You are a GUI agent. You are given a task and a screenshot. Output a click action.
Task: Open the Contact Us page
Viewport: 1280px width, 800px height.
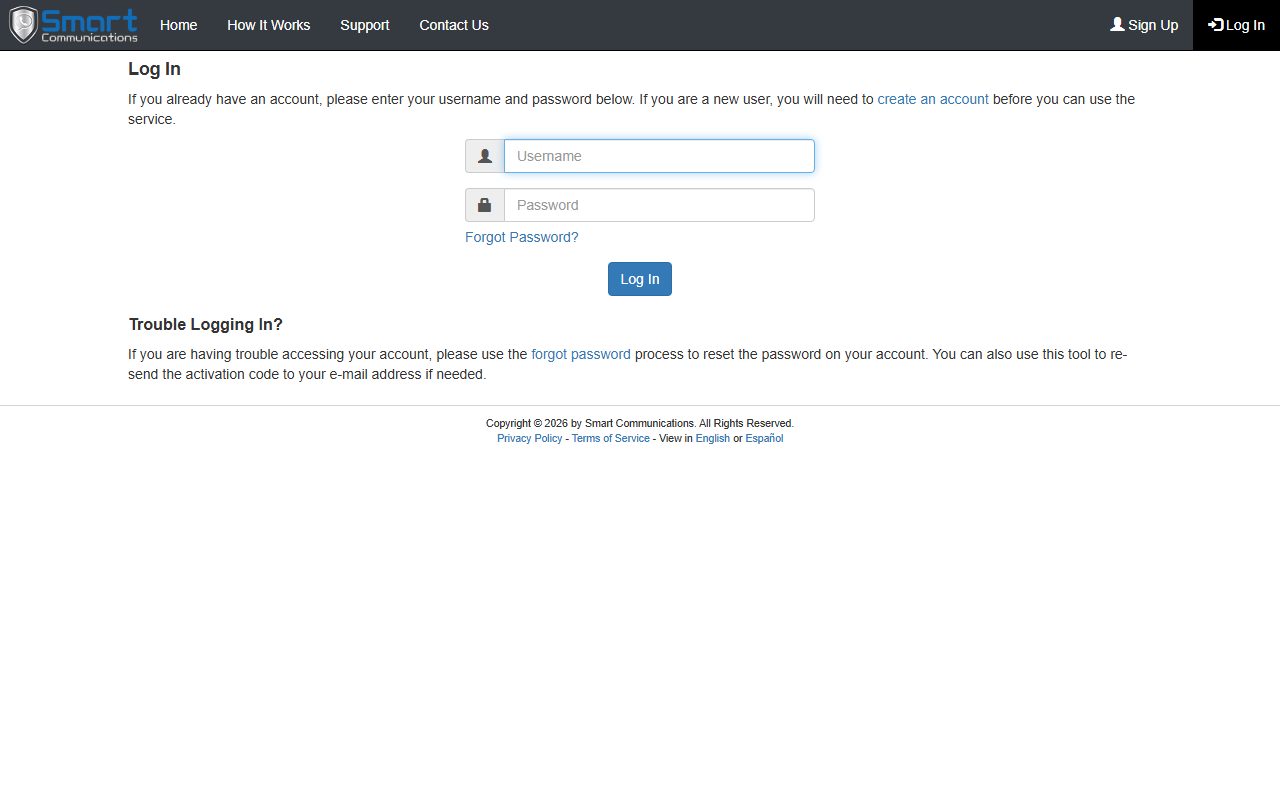[454, 25]
